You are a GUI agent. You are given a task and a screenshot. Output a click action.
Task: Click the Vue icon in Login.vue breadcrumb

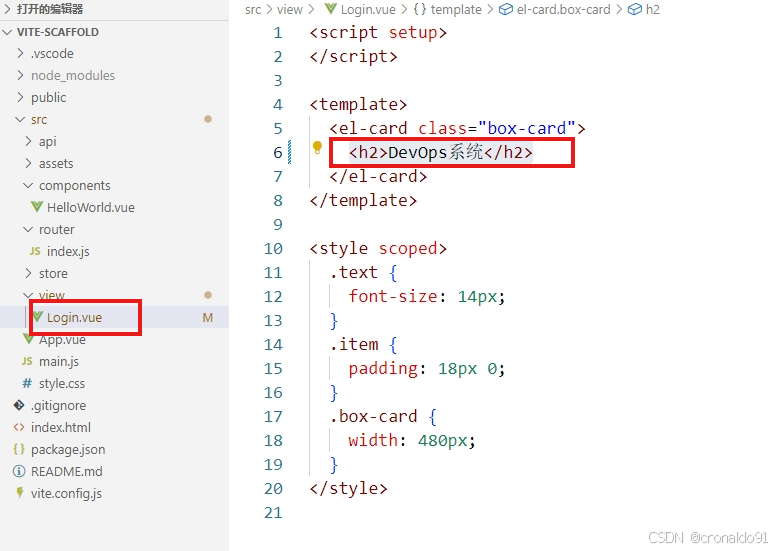[x=330, y=9]
